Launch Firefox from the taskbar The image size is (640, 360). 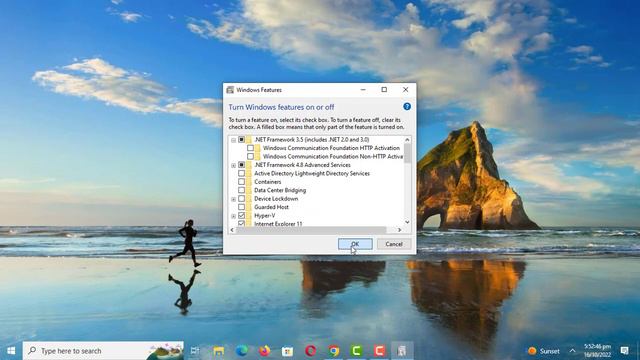(x=264, y=351)
